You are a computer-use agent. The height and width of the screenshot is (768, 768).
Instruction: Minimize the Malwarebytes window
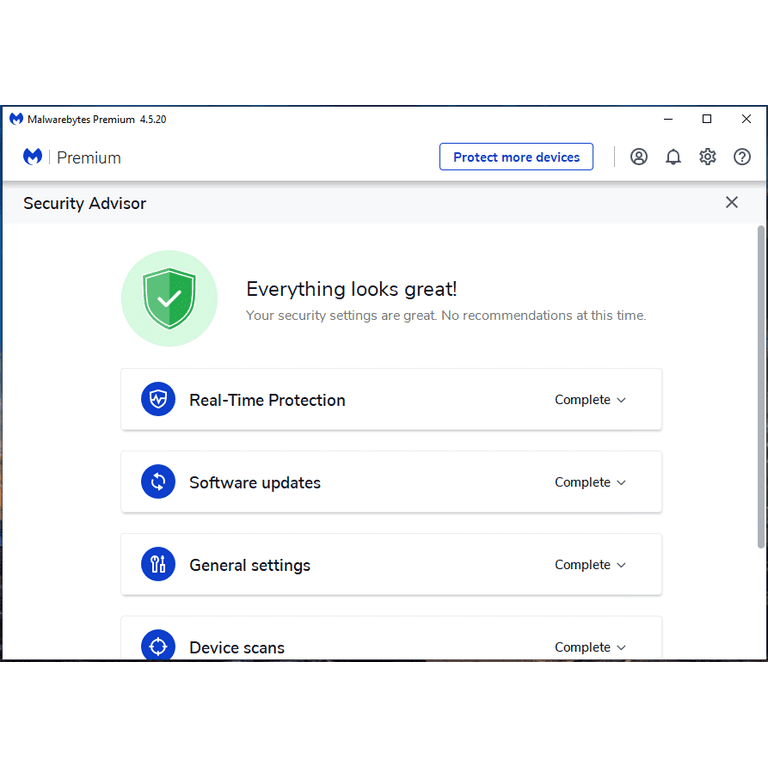(x=668, y=119)
